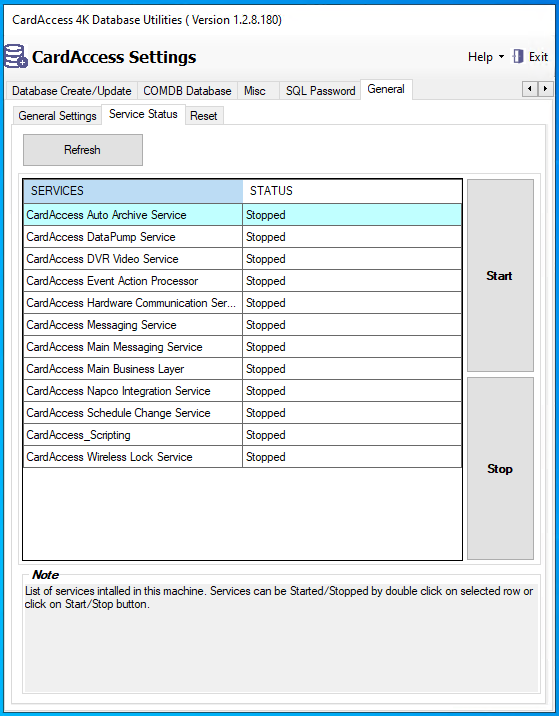This screenshot has width=559, height=716.
Task: Select the CardAccess DataPump Service row
Action: pos(243,237)
